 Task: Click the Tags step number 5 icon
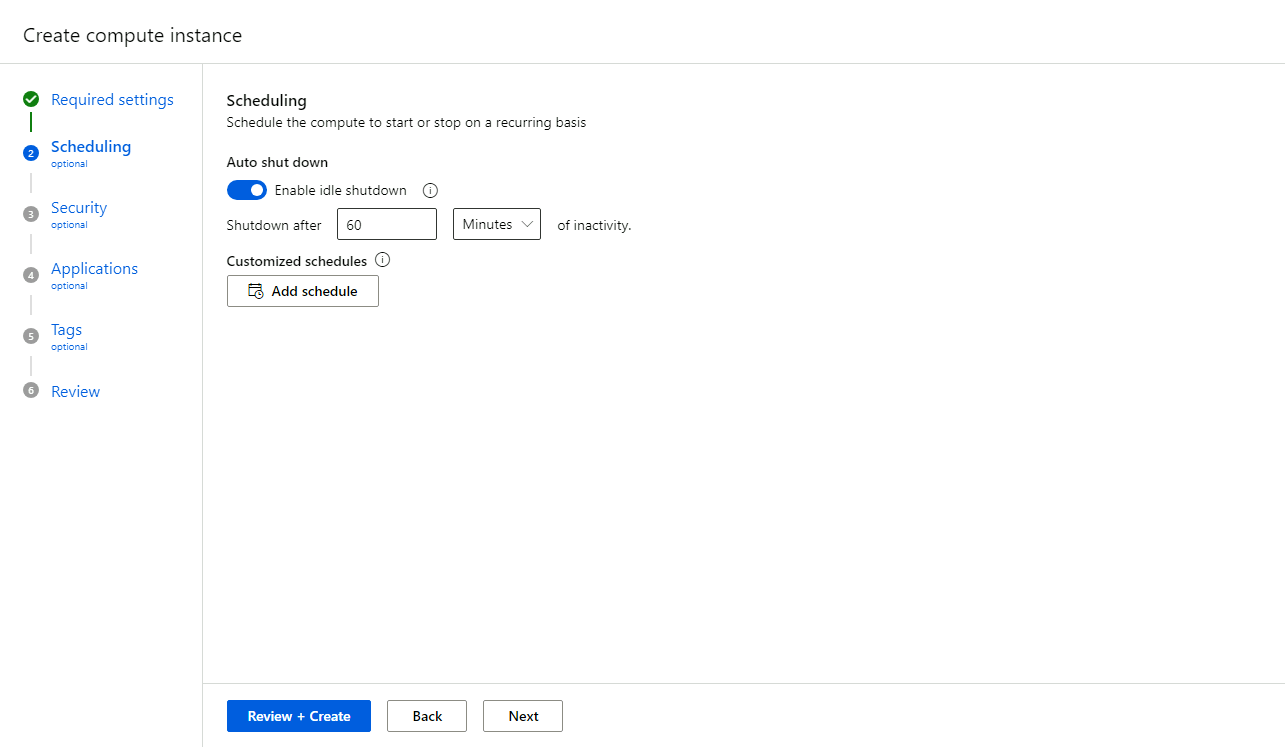tap(31, 336)
